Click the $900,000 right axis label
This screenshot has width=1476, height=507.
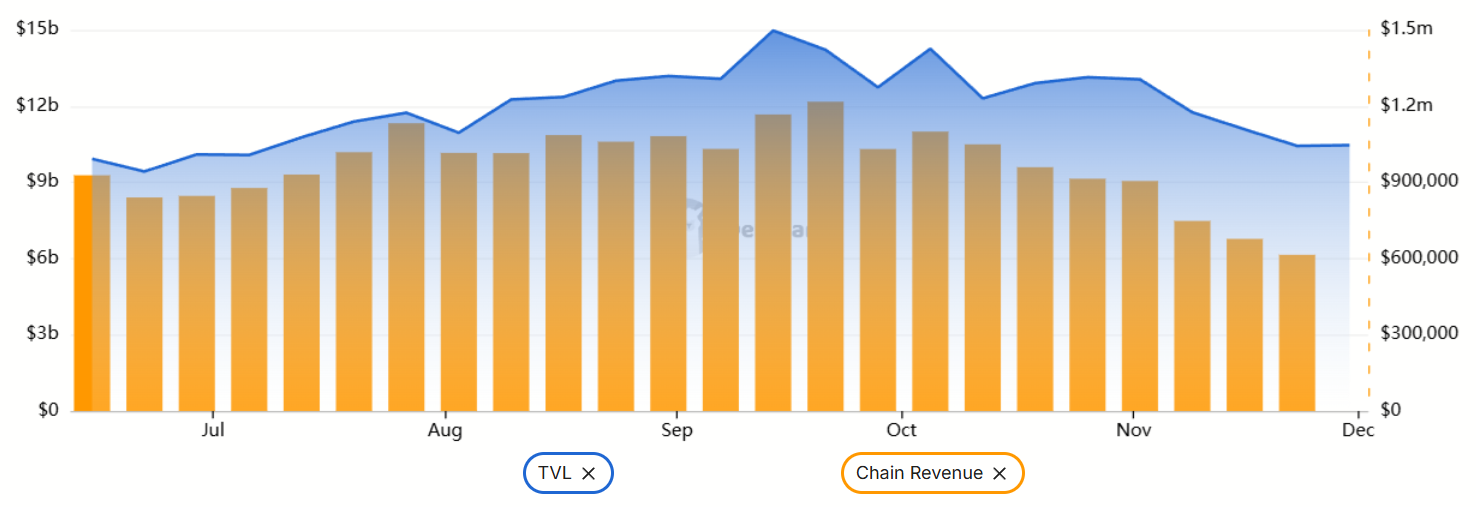pyautogui.click(x=1421, y=181)
